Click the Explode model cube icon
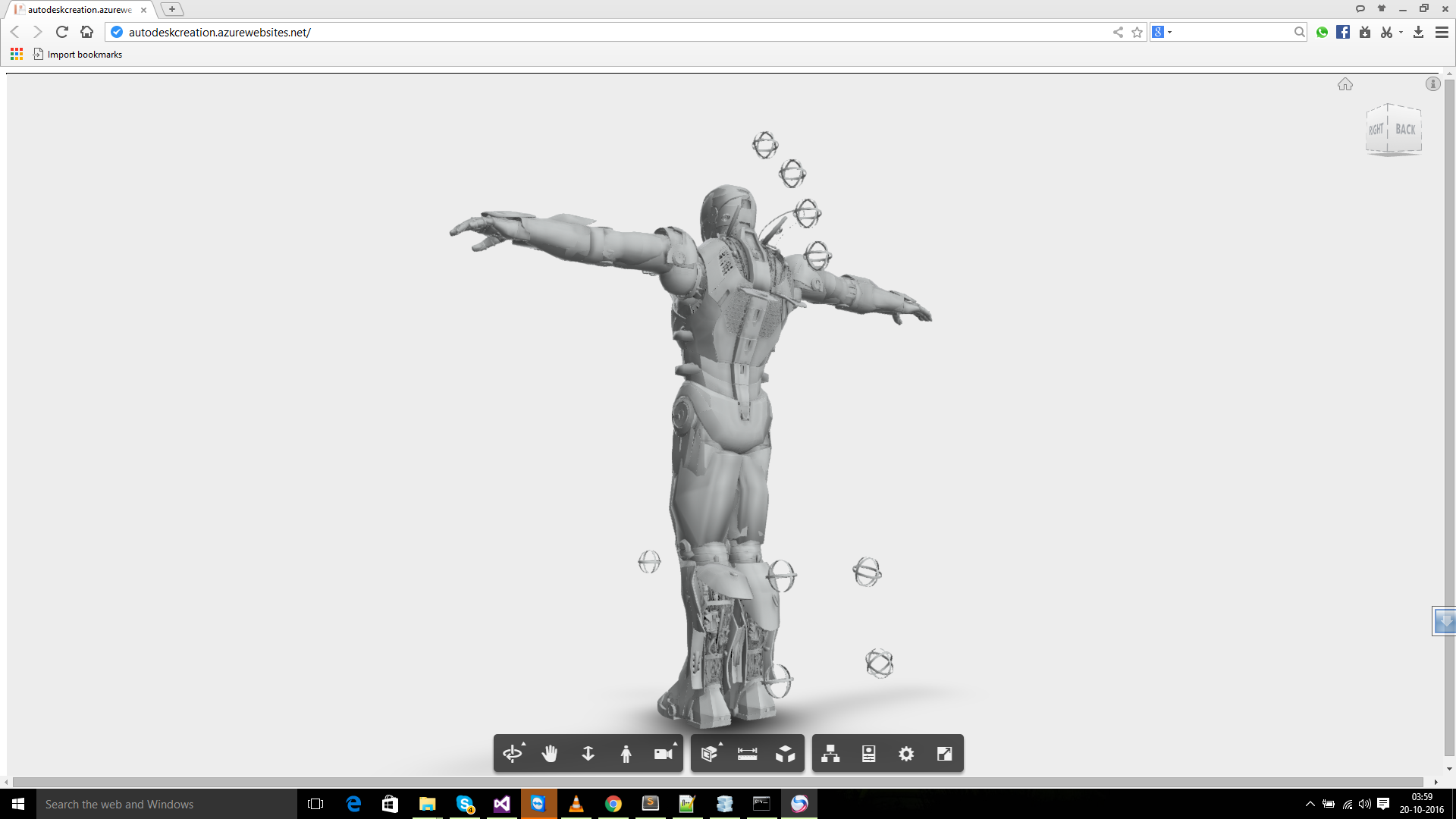Image resolution: width=1456 pixels, height=819 pixels. (785, 754)
